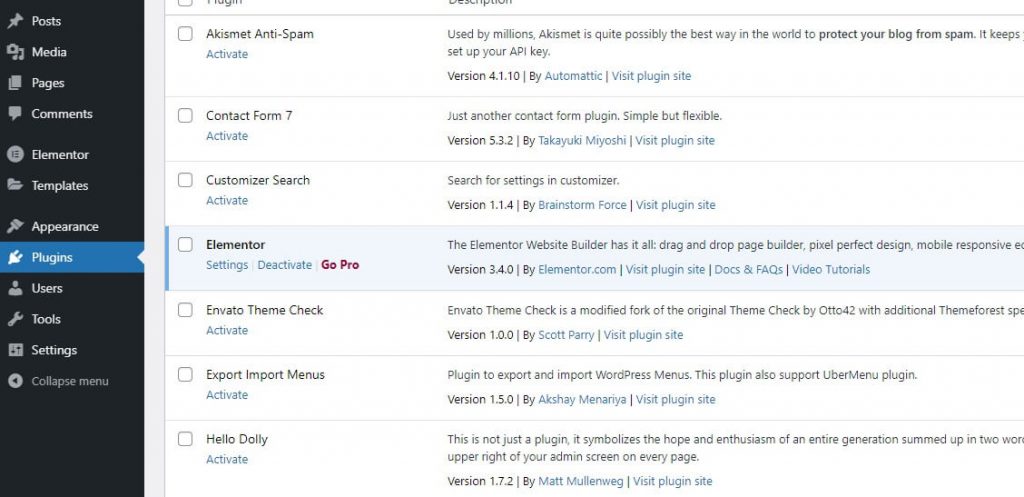Click the Users person icon
This screenshot has width=1024, height=497.
pyautogui.click(x=15, y=288)
